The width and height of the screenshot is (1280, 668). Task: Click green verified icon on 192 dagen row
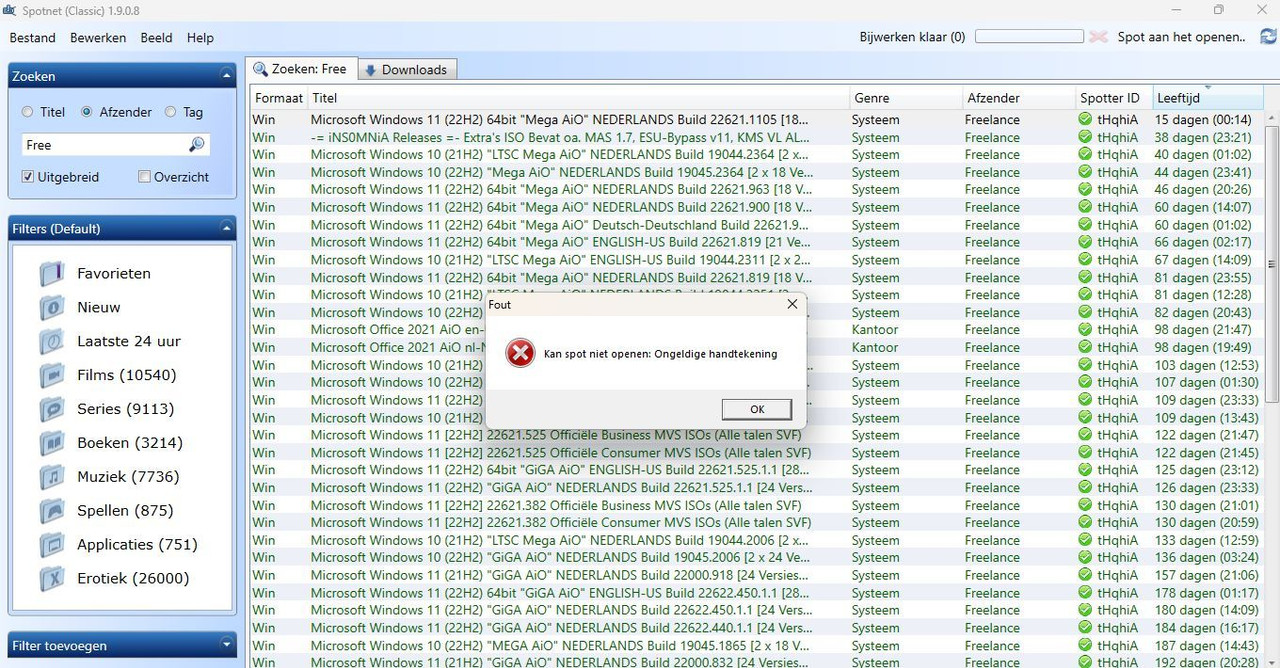(1085, 661)
